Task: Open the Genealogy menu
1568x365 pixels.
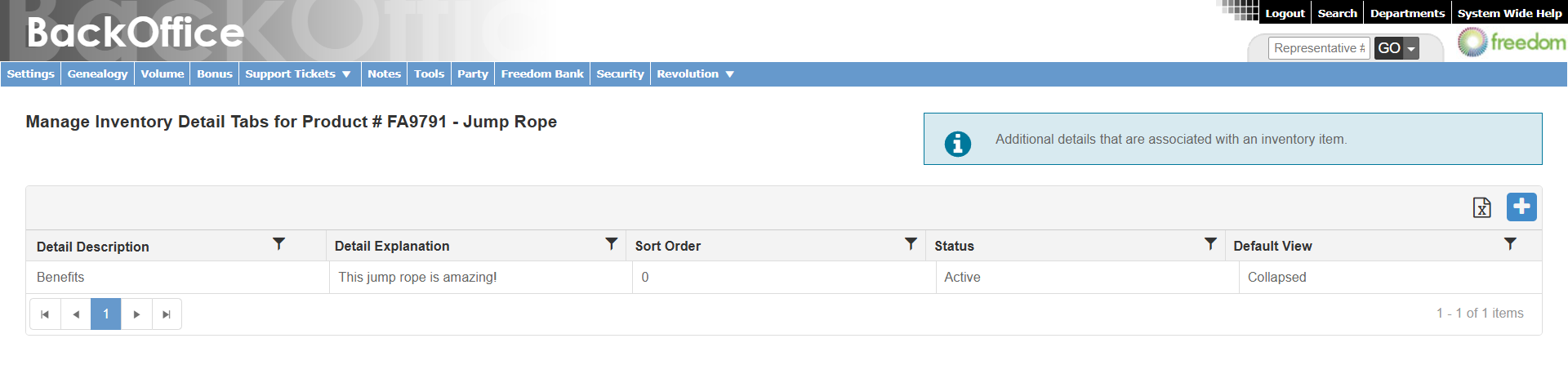Action: [97, 74]
